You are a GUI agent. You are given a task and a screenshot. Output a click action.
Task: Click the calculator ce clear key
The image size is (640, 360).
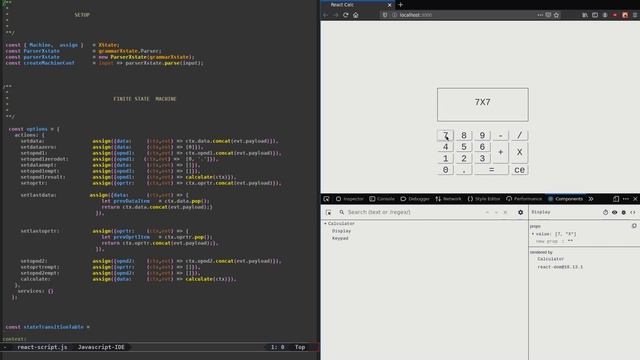click(x=519, y=170)
